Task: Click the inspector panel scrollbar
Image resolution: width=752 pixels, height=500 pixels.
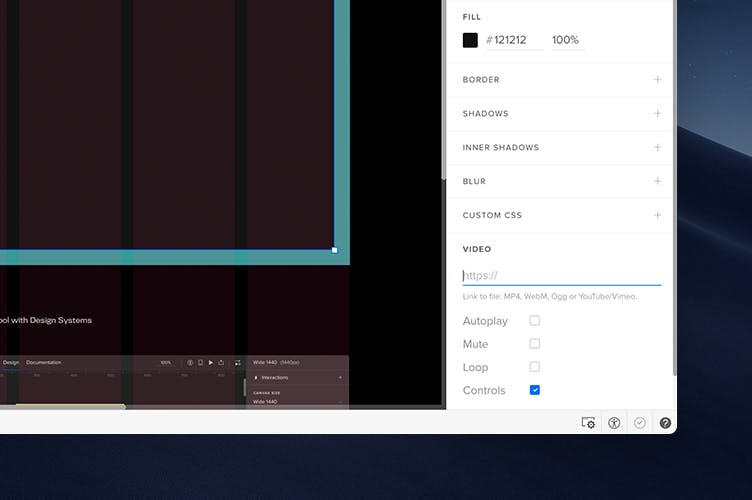Action: tap(675, 187)
